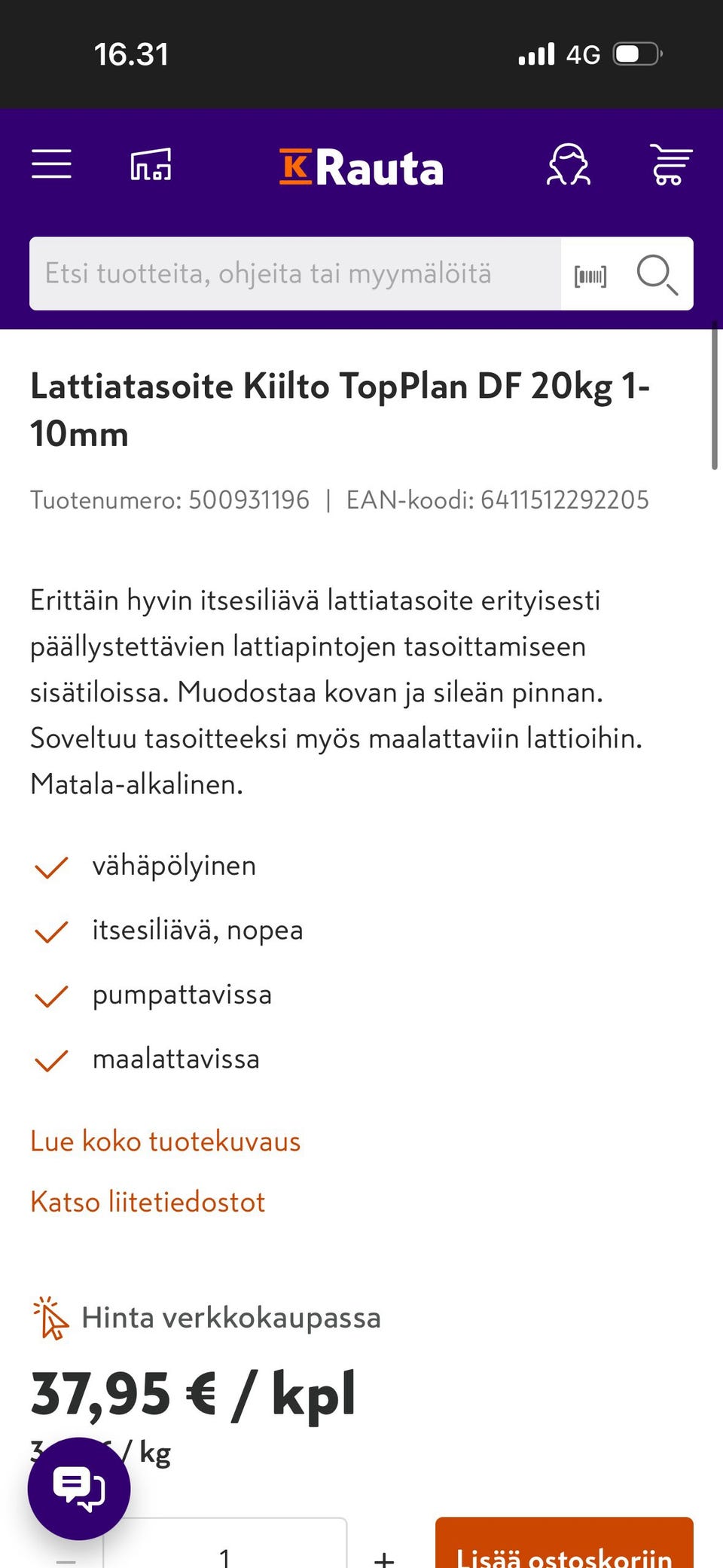
Task: Tap the 'vähäpölyinen' checkmark icon
Action: [x=51, y=867]
